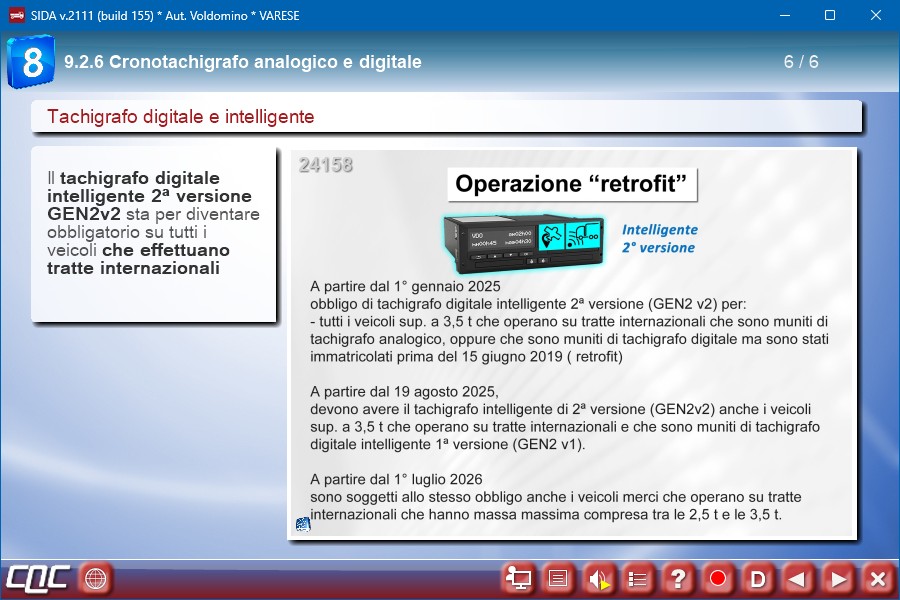
Task: Click 'Tachigrafo digitale e intelligente' heading
Action: 181,117
